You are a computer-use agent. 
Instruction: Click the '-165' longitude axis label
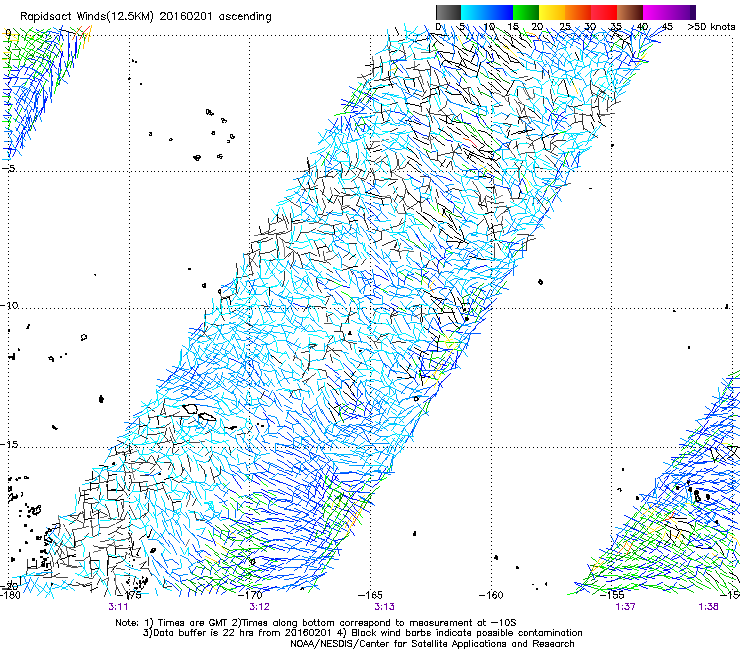click(371, 595)
